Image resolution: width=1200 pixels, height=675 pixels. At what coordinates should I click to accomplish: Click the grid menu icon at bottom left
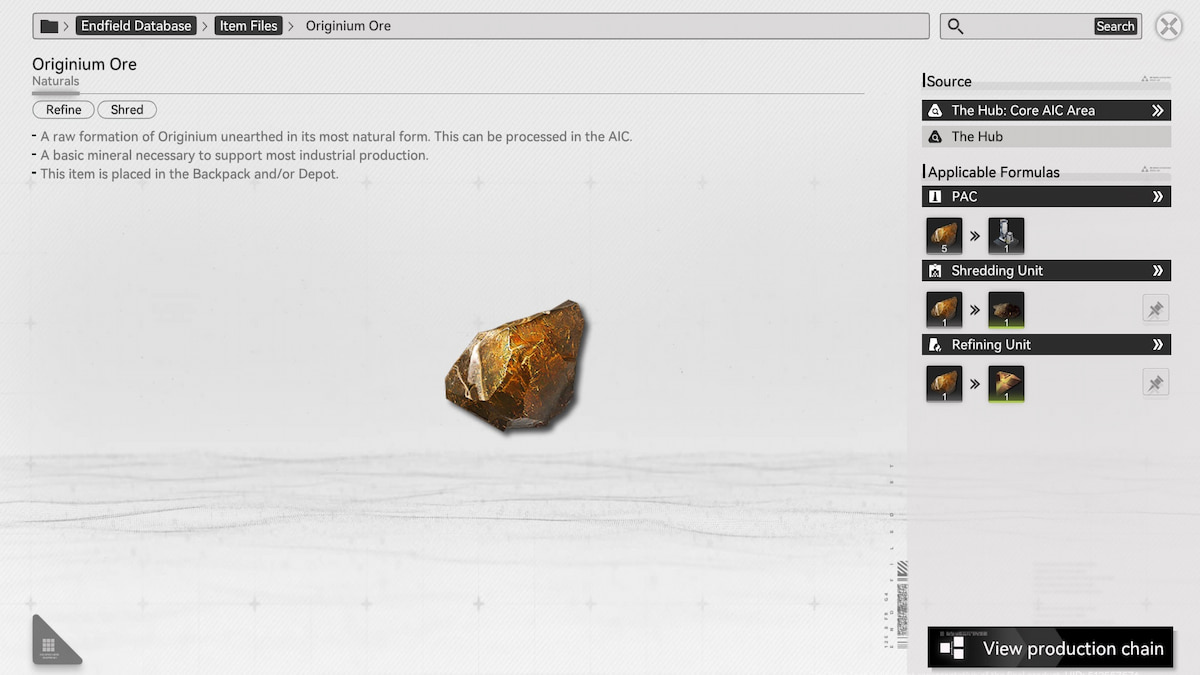point(49,645)
